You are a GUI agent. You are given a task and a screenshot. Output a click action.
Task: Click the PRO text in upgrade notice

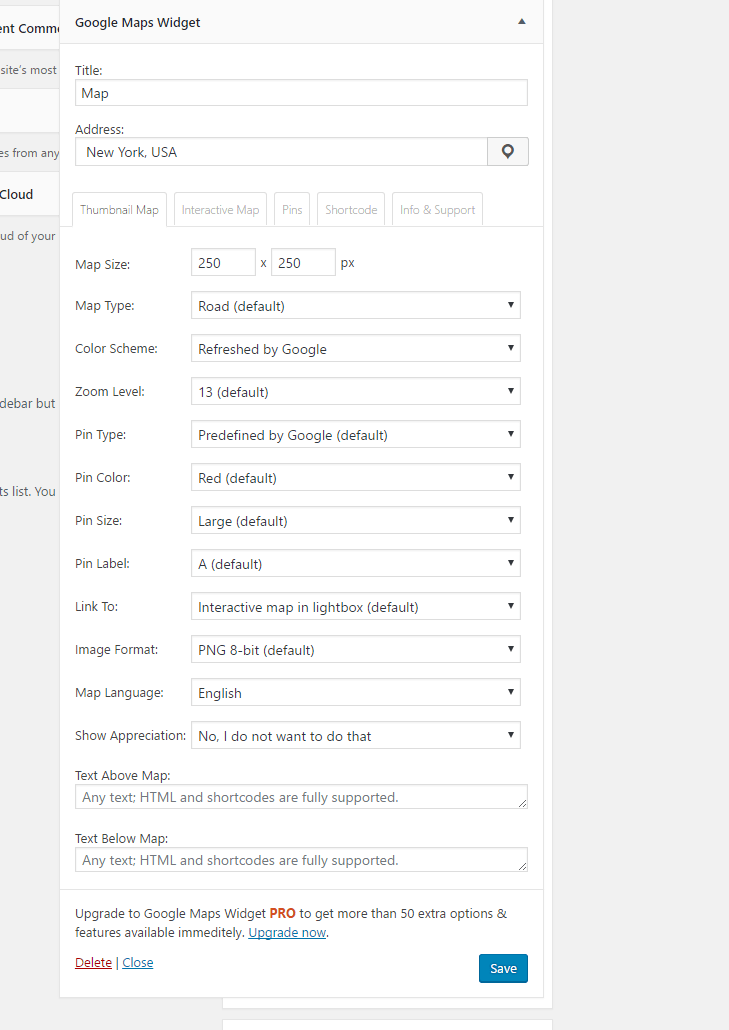282,914
